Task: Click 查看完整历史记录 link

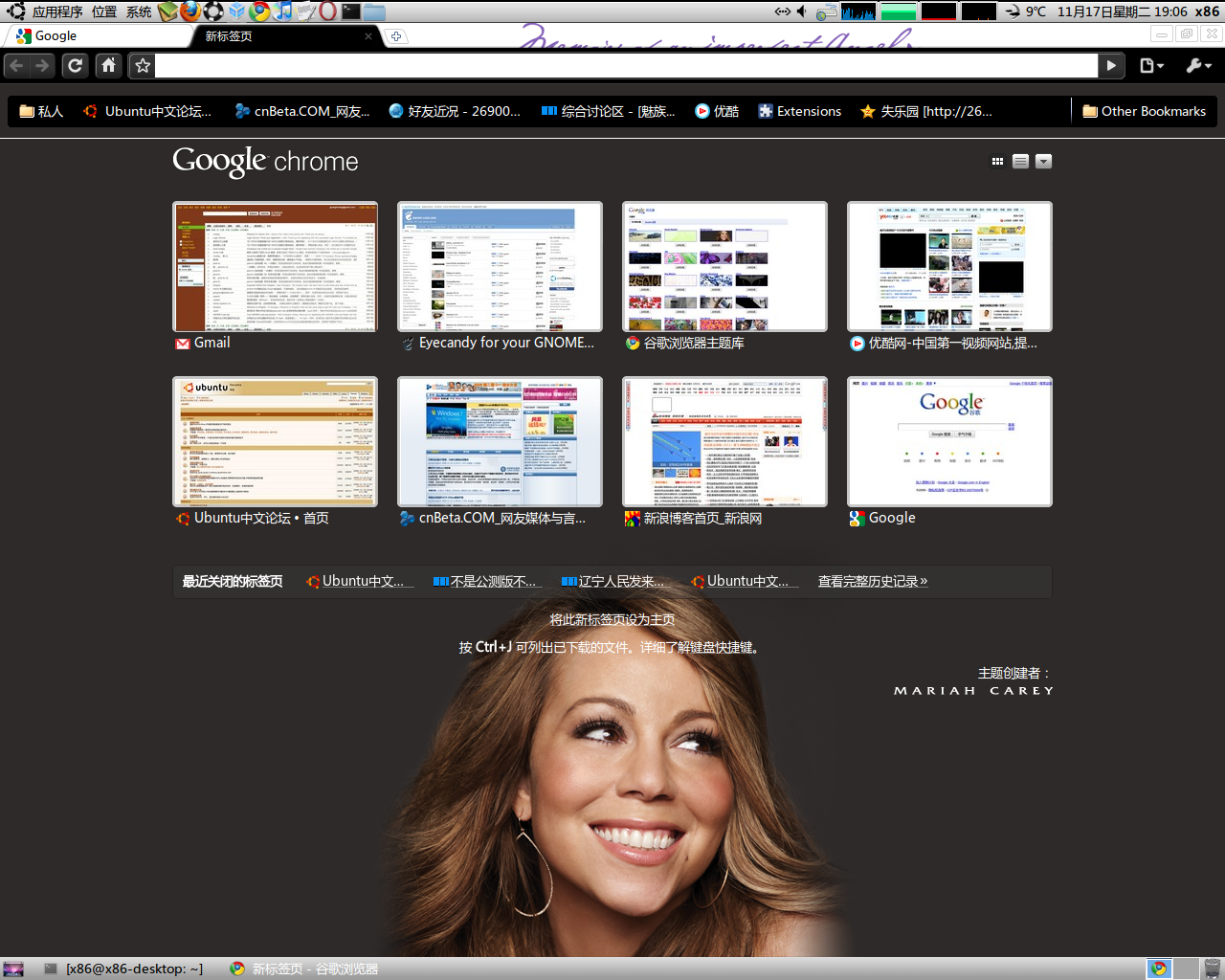Action: (x=873, y=581)
